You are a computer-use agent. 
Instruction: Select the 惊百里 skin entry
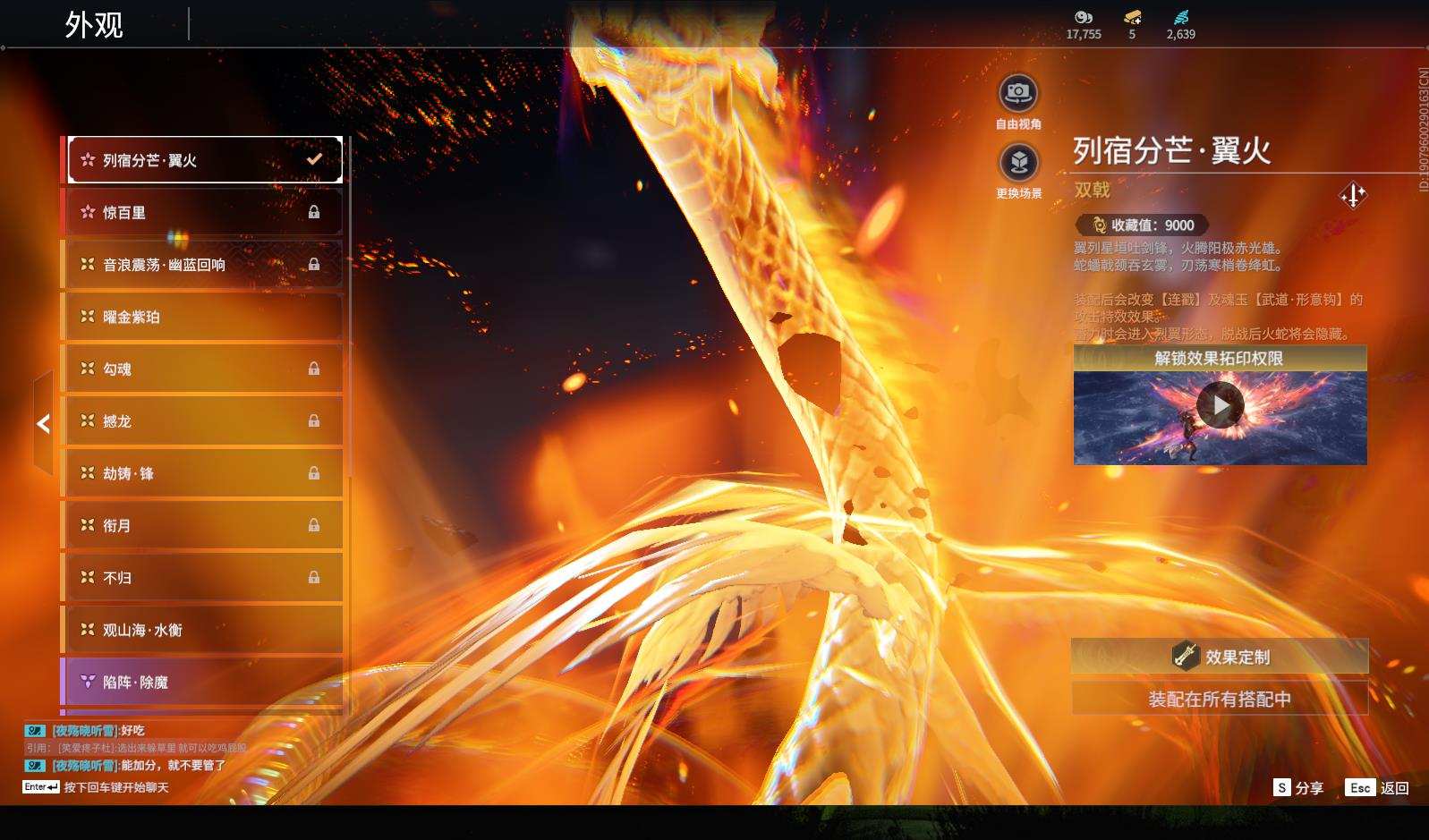point(205,212)
